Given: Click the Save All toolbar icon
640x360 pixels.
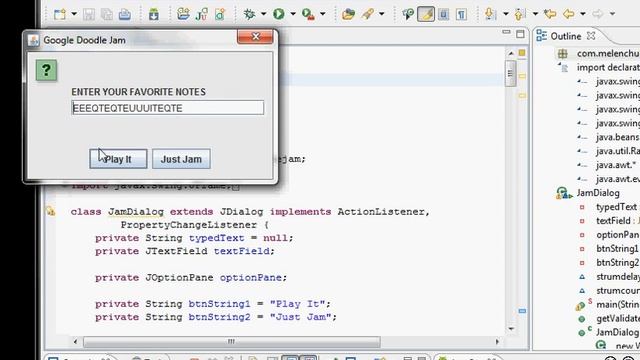Looking at the screenshot, I should click(x=107, y=14).
